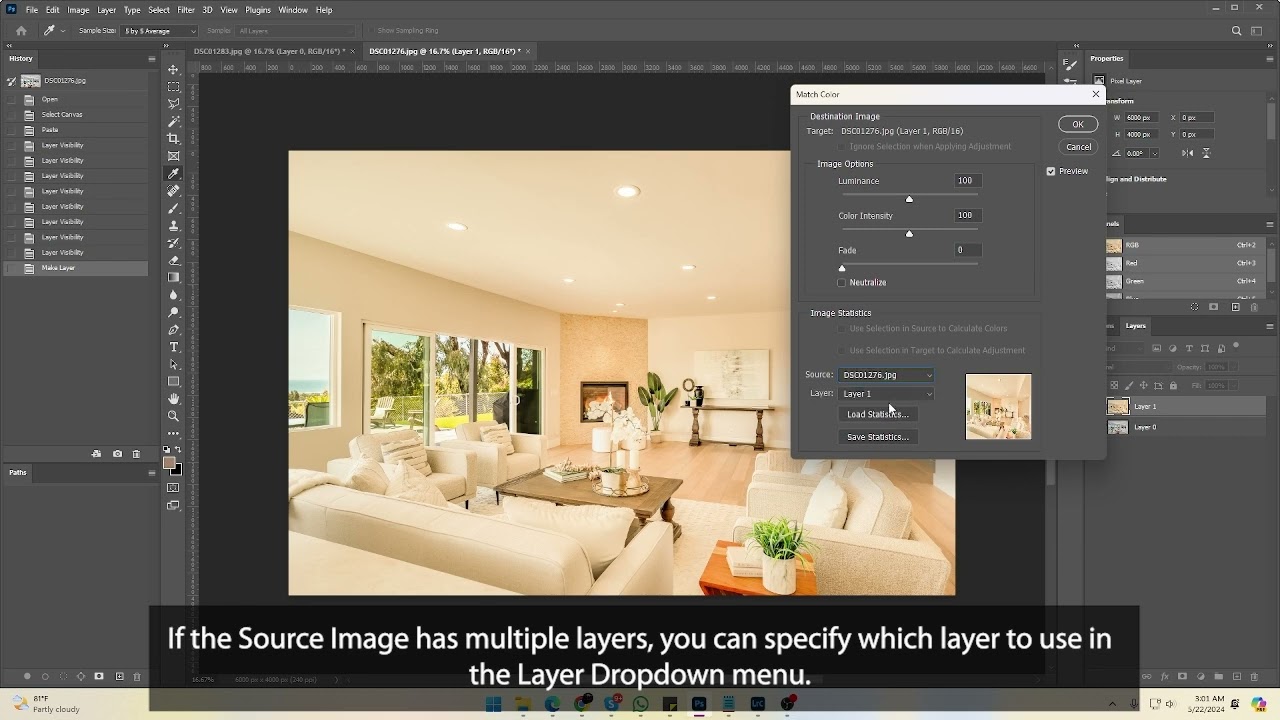Toggle Ignore Selection when Applying Adjustment
The image size is (1280, 720).
(841, 147)
